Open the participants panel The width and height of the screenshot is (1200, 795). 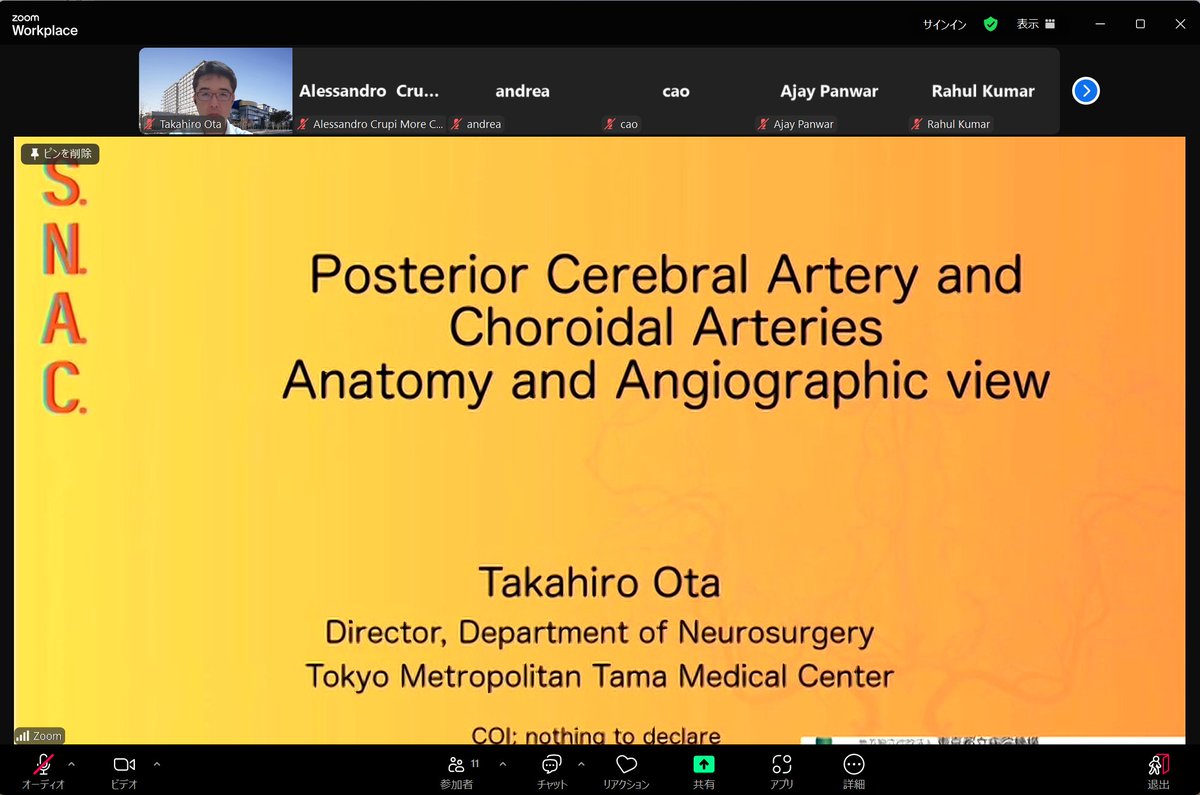pyautogui.click(x=458, y=771)
